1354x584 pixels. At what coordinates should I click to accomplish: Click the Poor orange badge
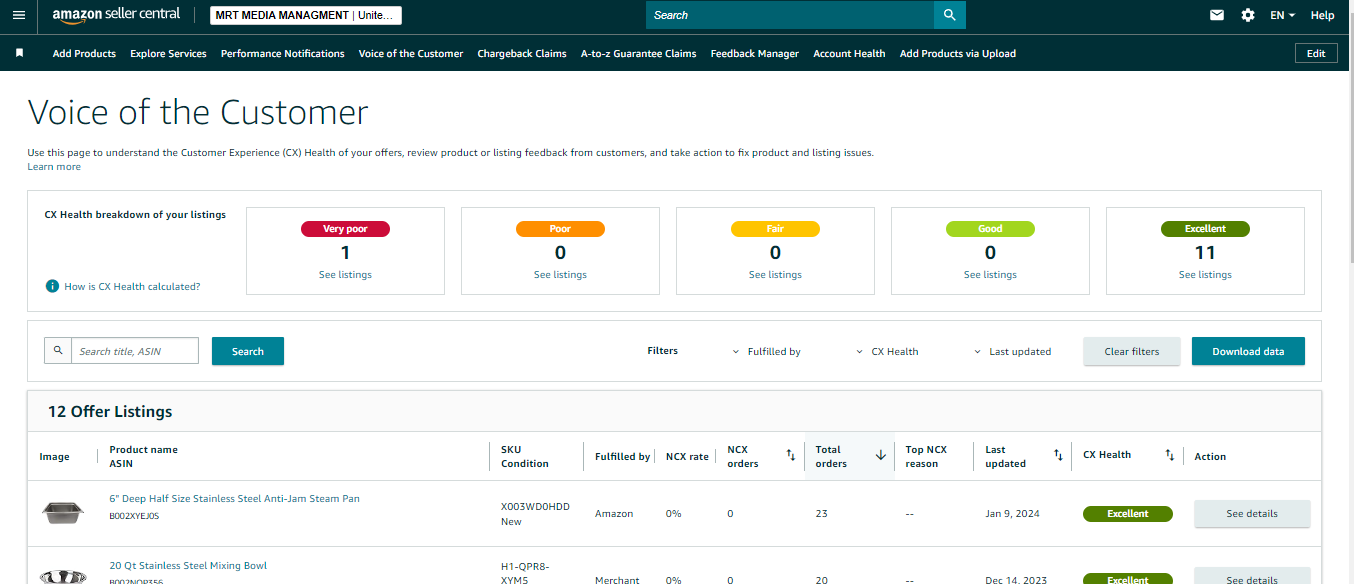[560, 229]
